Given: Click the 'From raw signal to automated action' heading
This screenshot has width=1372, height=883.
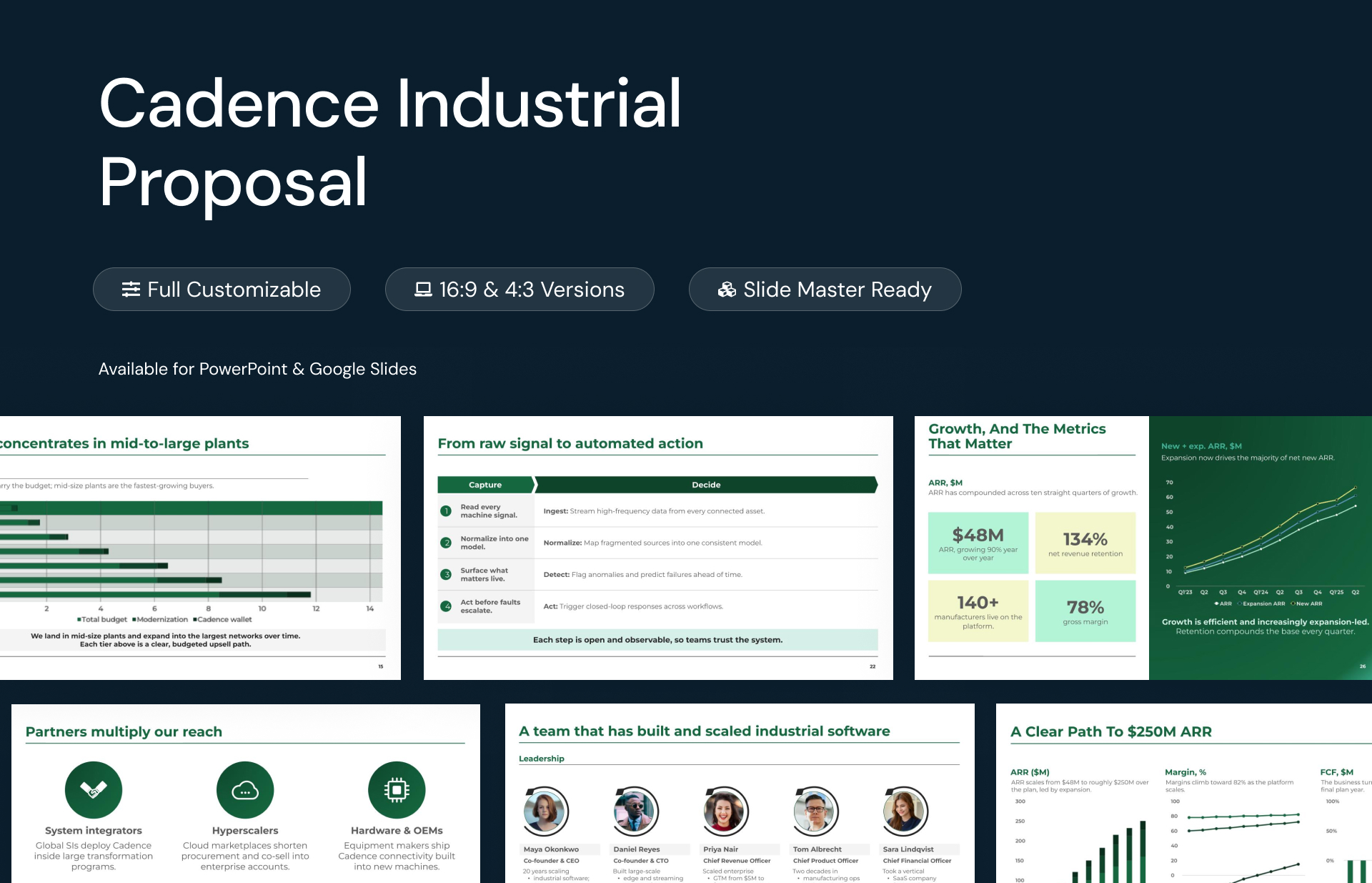Looking at the screenshot, I should tap(570, 443).
